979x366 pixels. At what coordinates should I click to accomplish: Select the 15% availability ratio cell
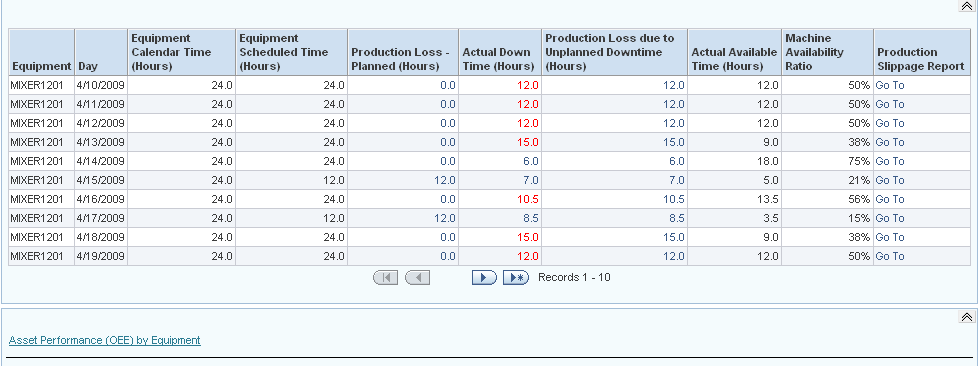pos(827,219)
